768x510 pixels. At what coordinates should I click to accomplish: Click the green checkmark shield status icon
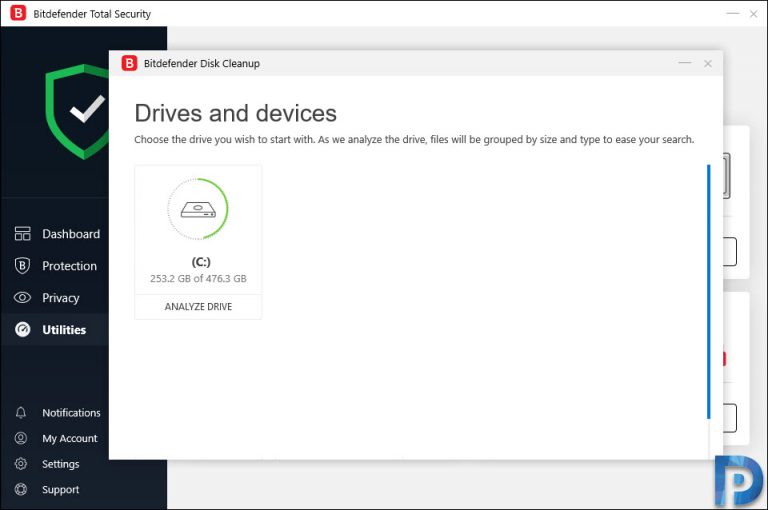pos(77,112)
